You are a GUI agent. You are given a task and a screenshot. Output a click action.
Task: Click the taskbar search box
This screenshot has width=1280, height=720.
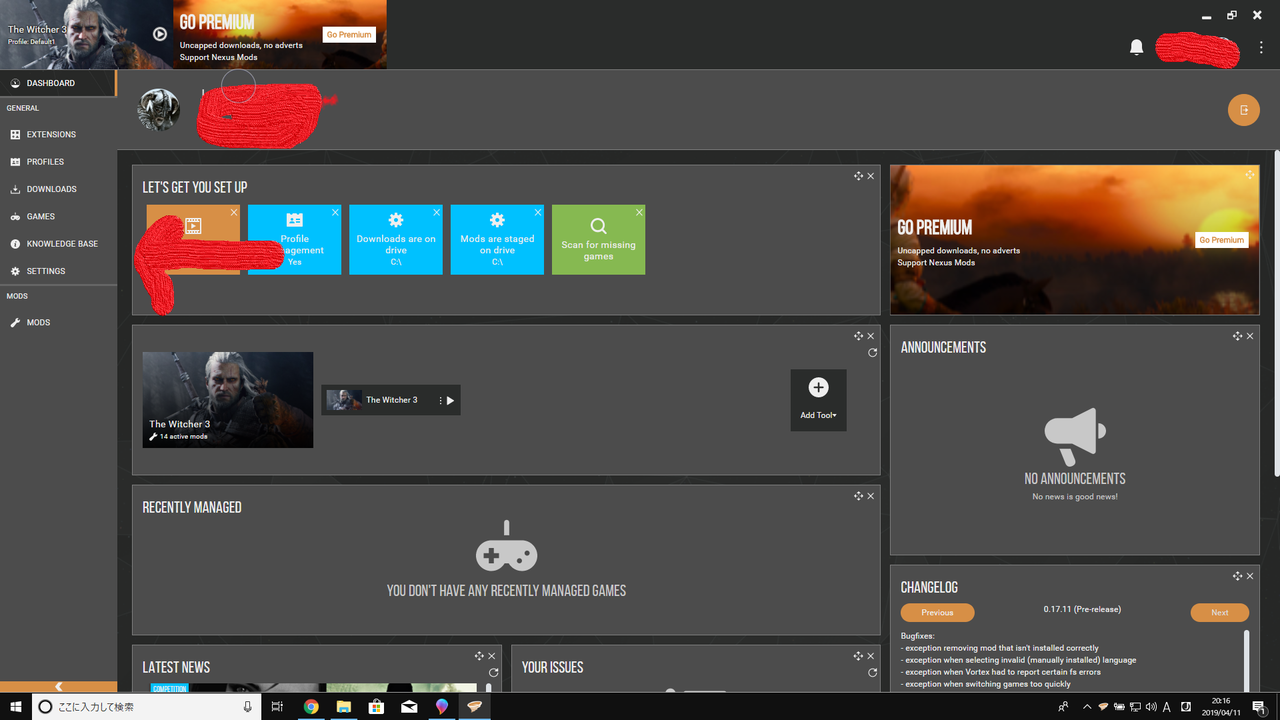(147, 707)
